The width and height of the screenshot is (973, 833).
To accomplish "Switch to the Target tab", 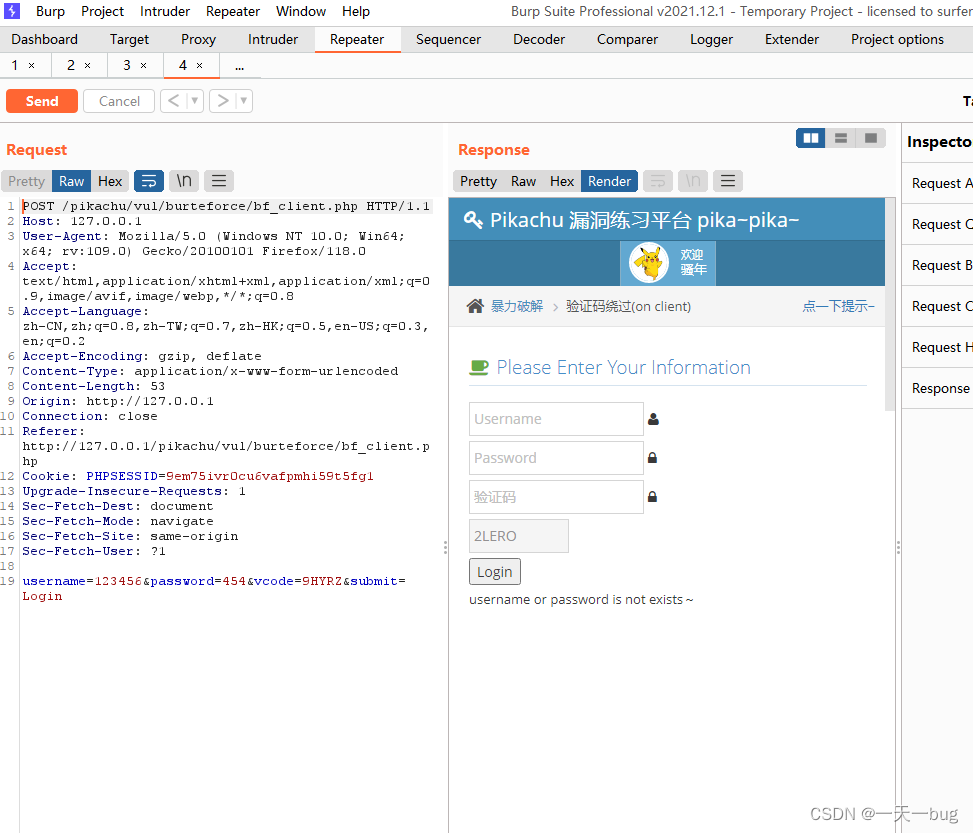I will pyautogui.click(x=129, y=40).
